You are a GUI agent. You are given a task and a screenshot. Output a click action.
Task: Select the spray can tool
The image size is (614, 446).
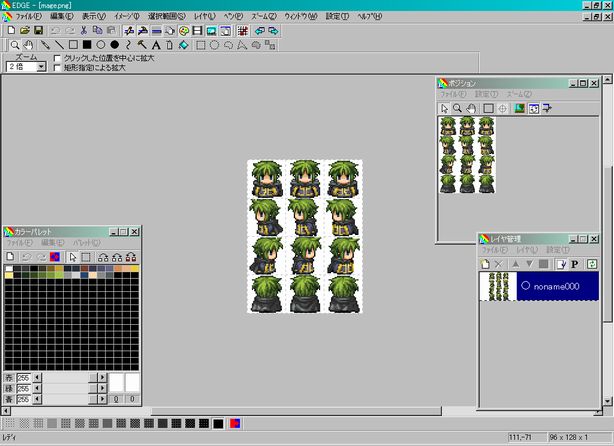point(170,45)
